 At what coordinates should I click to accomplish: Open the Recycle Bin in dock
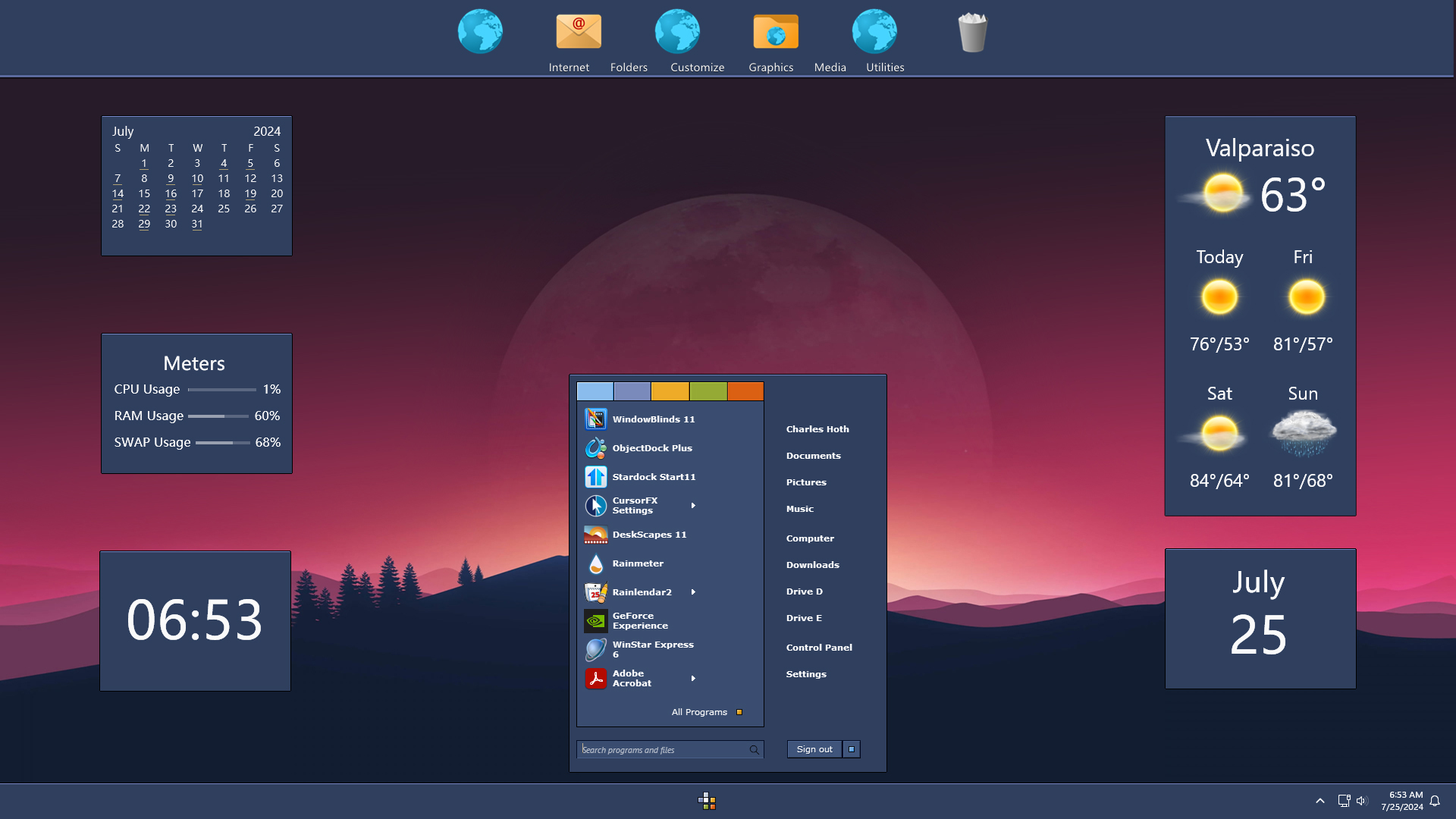point(972,33)
